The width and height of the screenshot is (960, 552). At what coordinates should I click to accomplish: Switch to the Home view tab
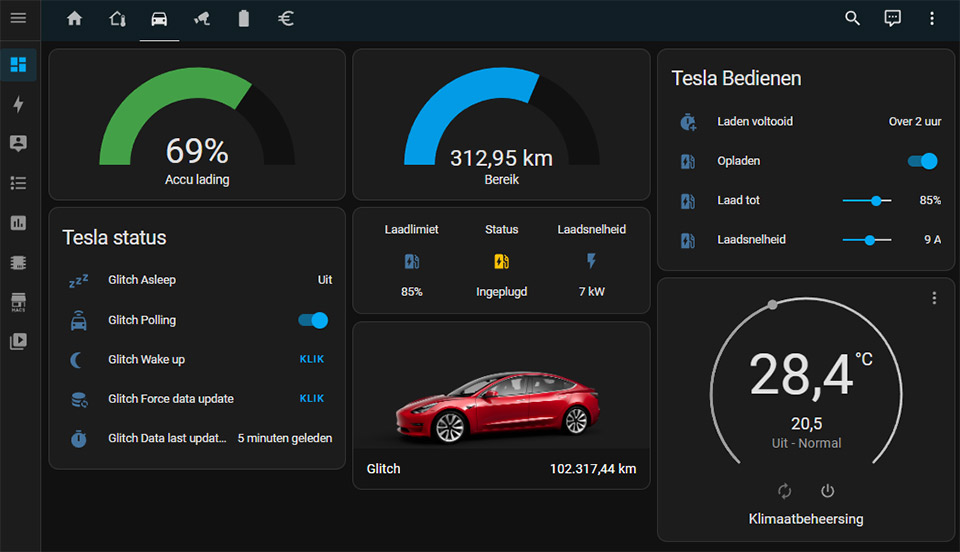click(75, 18)
